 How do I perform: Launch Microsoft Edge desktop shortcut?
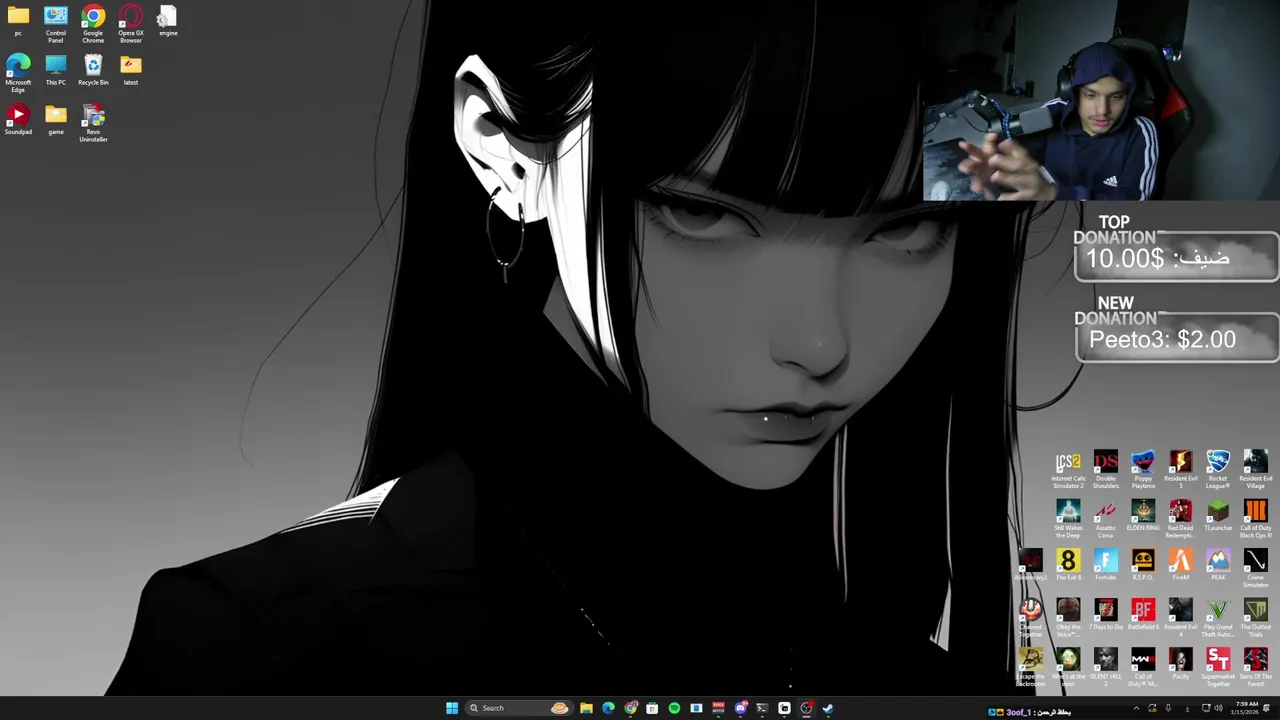[x=18, y=74]
